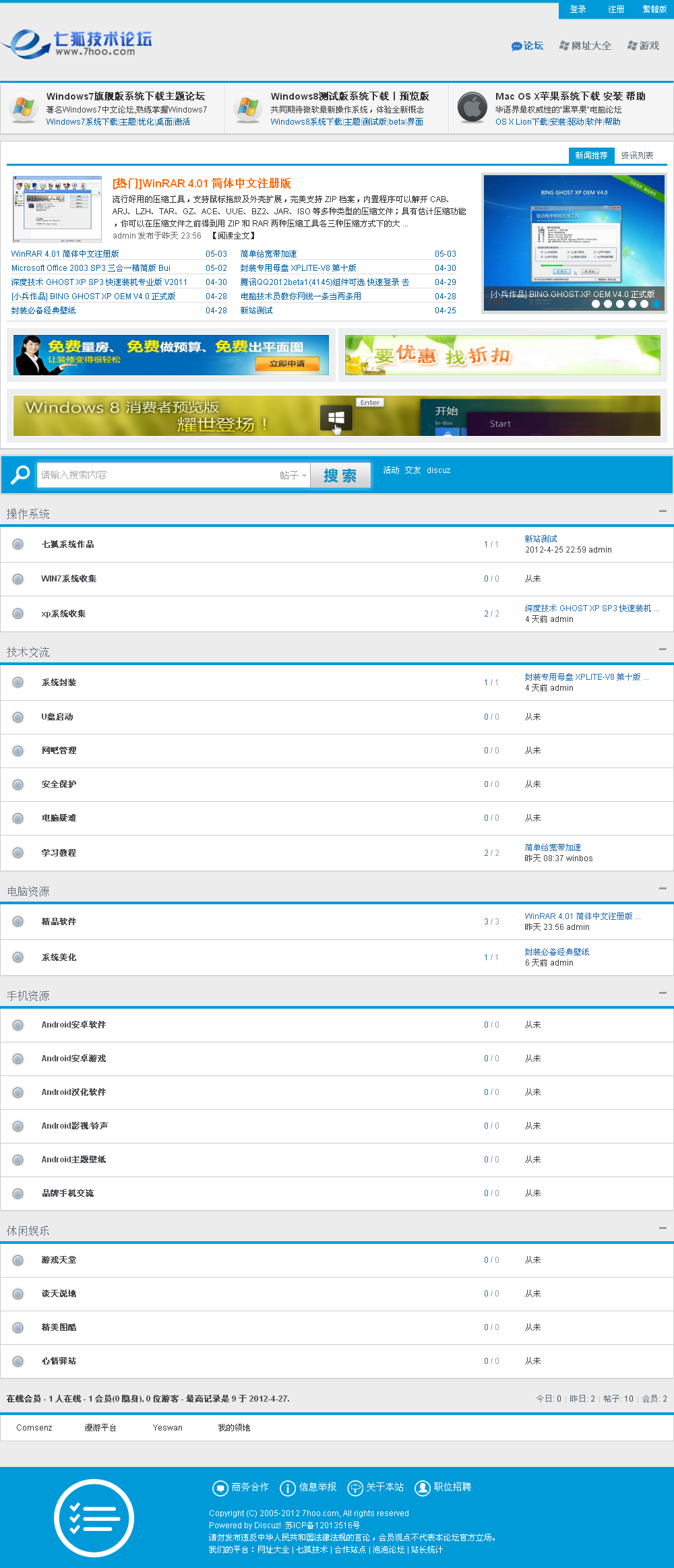
Task: Switch to the 资讯列表 tab
Action: (637, 156)
